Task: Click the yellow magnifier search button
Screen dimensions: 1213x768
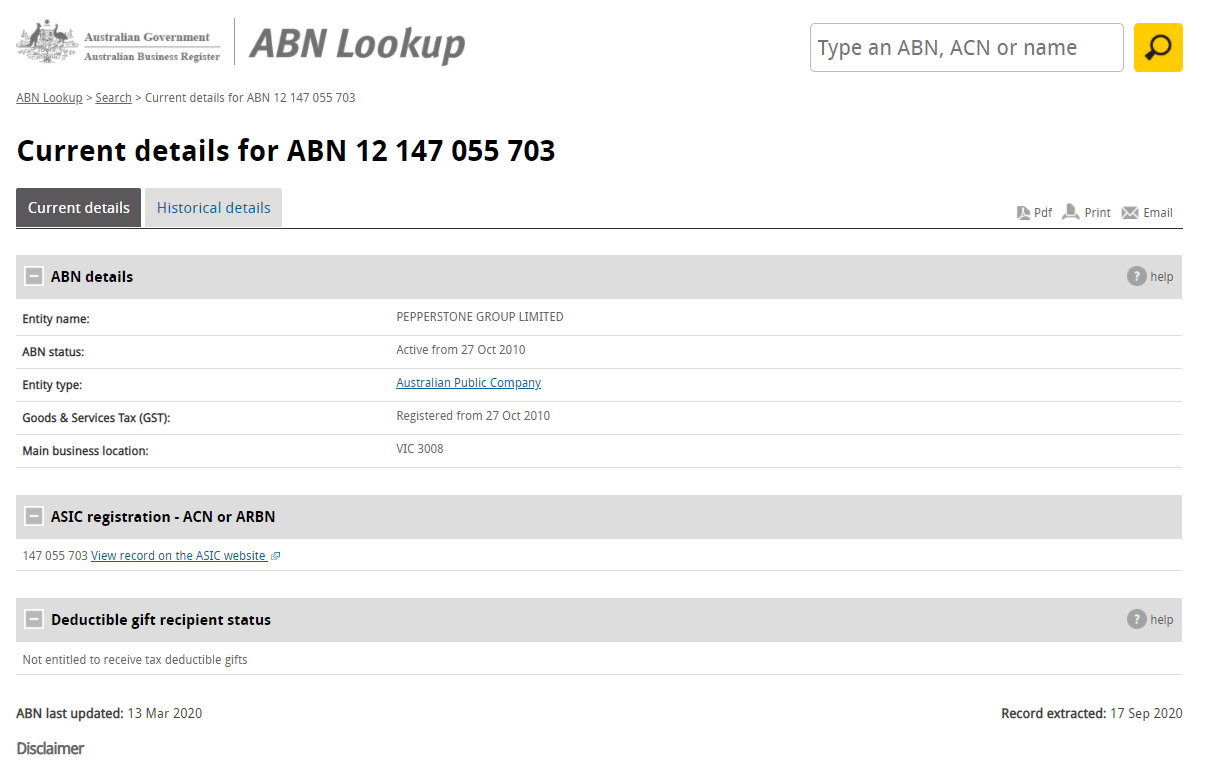Action: pos(1158,47)
